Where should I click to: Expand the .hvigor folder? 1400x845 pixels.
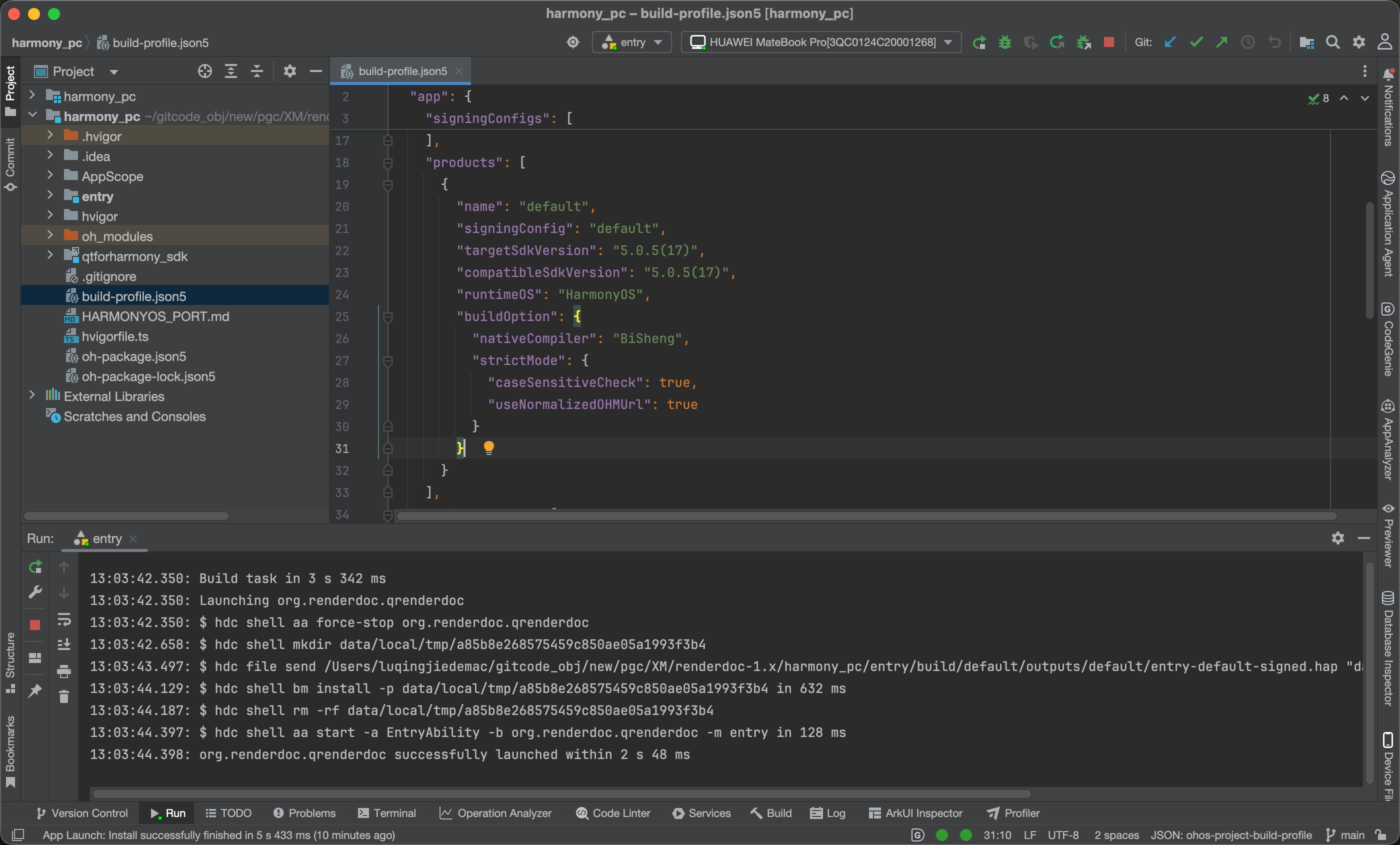(50, 136)
